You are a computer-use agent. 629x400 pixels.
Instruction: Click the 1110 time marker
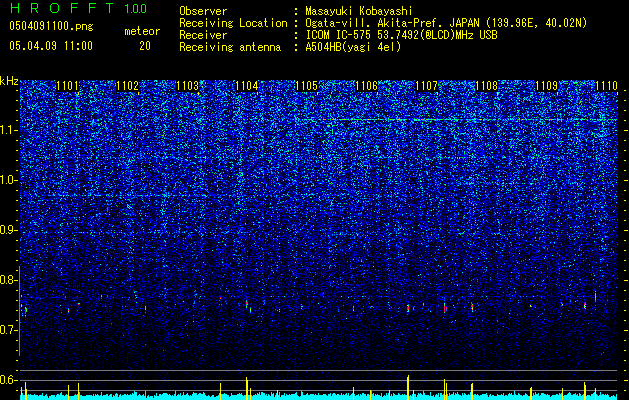tap(606, 86)
